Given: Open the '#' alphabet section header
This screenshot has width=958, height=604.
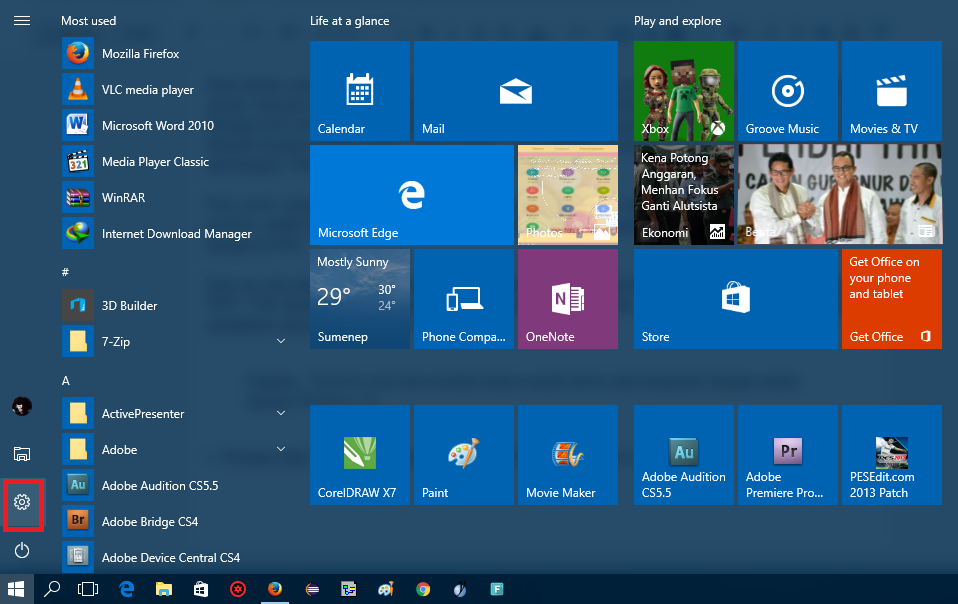Looking at the screenshot, I should coord(65,272).
